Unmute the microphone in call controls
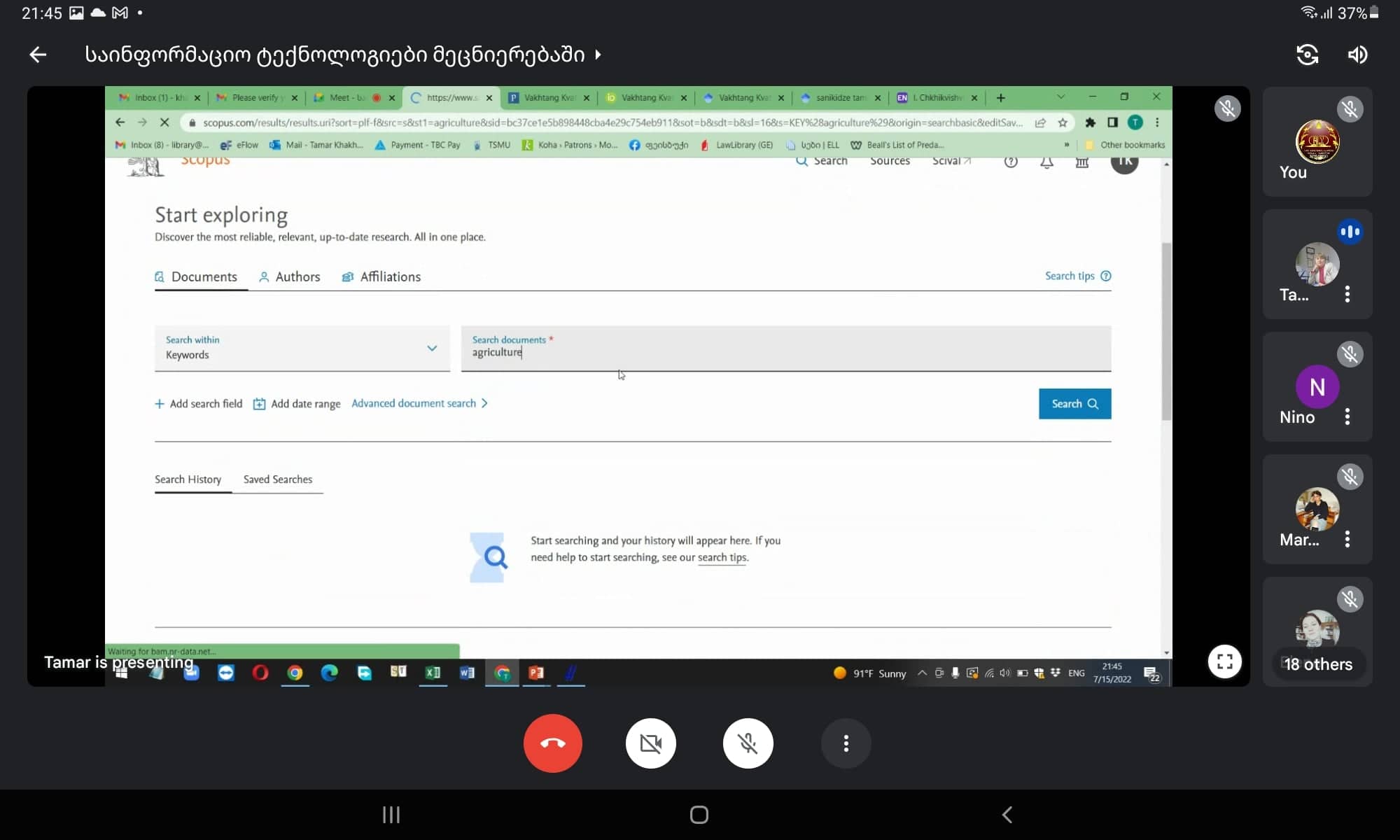The width and height of the screenshot is (1400, 840). tap(748, 743)
